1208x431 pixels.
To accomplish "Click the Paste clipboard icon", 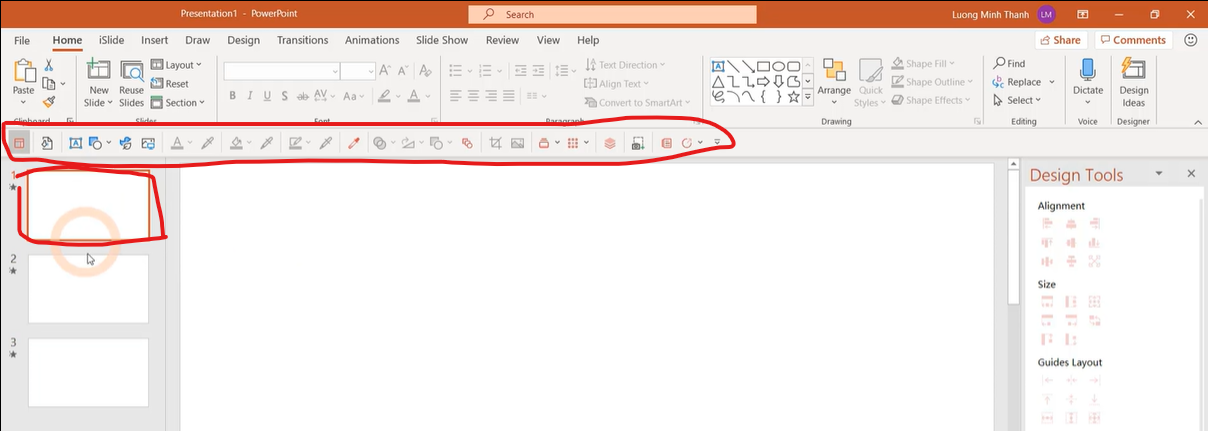I will click(x=23, y=72).
